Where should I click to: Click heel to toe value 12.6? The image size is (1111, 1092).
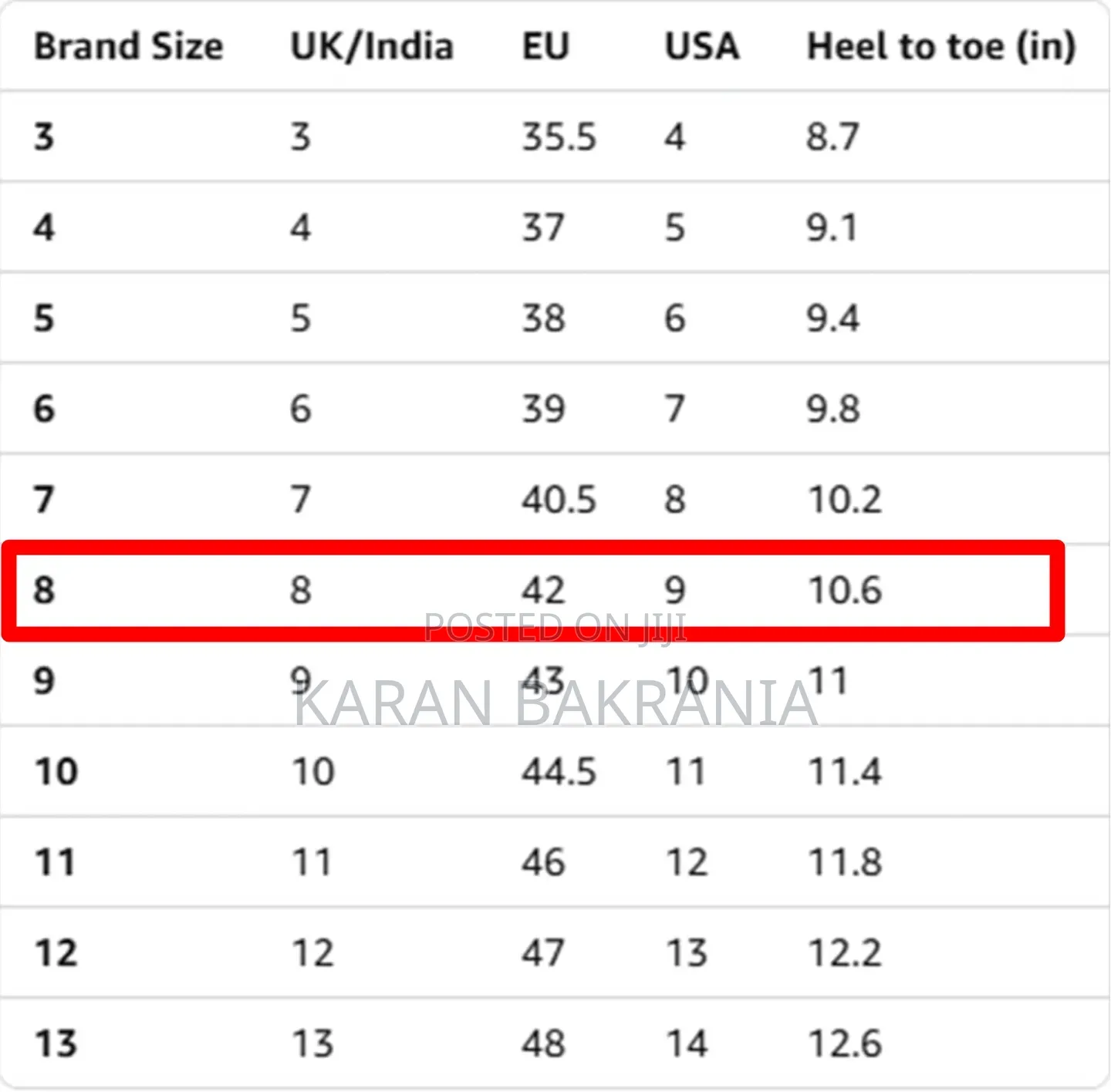tap(844, 1043)
